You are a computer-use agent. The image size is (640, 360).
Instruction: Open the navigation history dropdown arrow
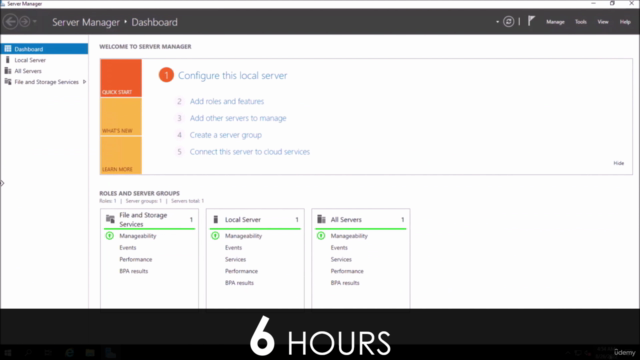tap(35, 22)
